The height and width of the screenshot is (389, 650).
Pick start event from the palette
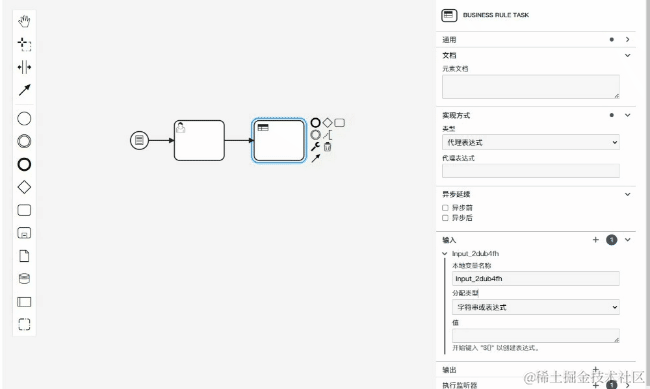(24, 119)
